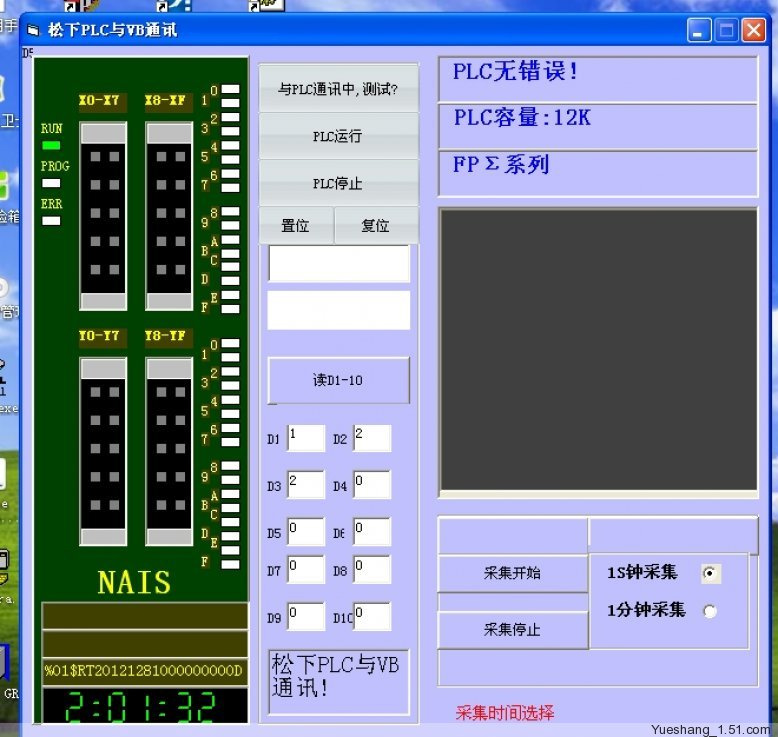This screenshot has width=778, height=737.
Task: Select the 1分钟采集 radio button
Action: (710, 611)
